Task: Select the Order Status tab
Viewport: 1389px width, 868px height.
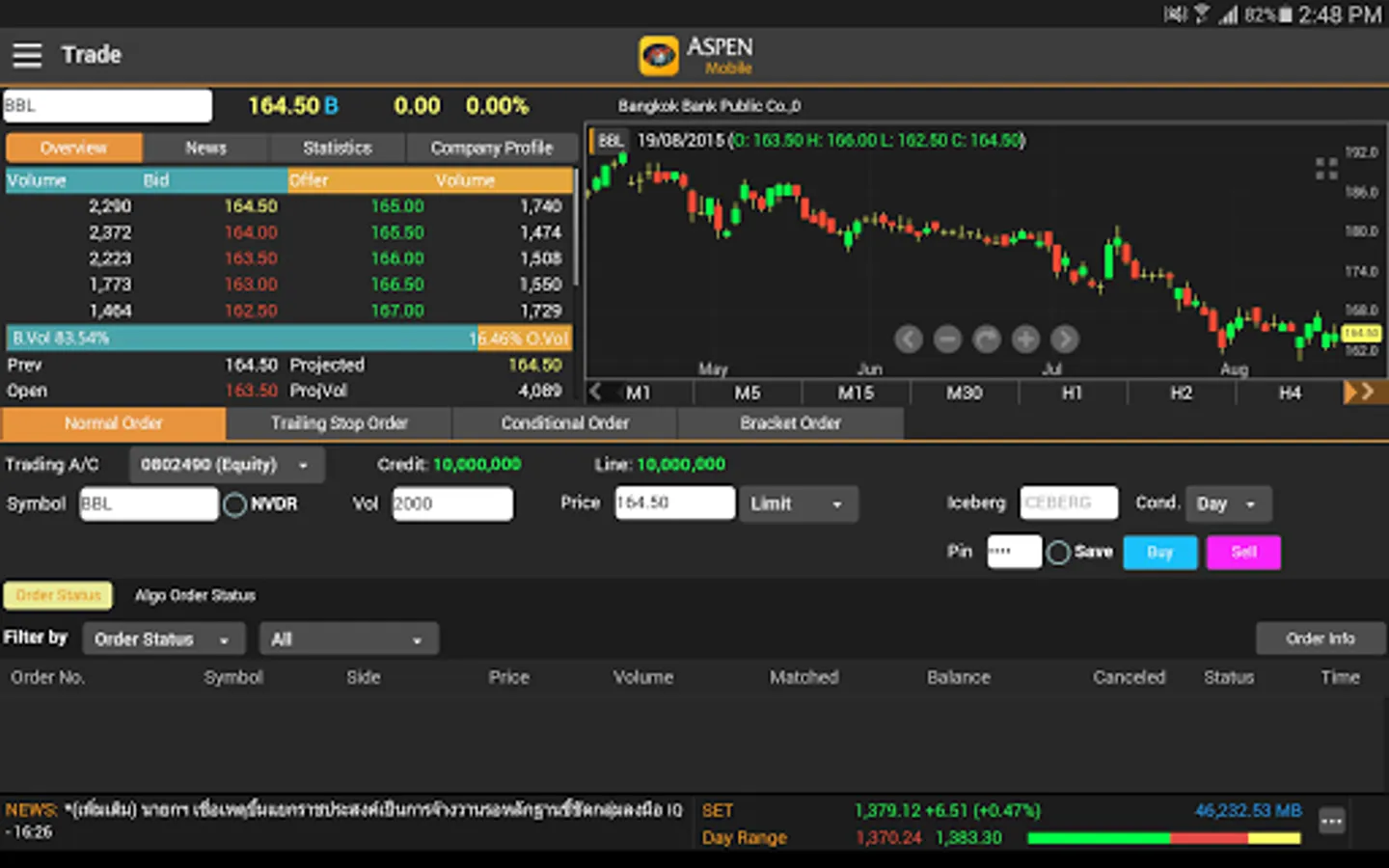Action: coord(58,595)
